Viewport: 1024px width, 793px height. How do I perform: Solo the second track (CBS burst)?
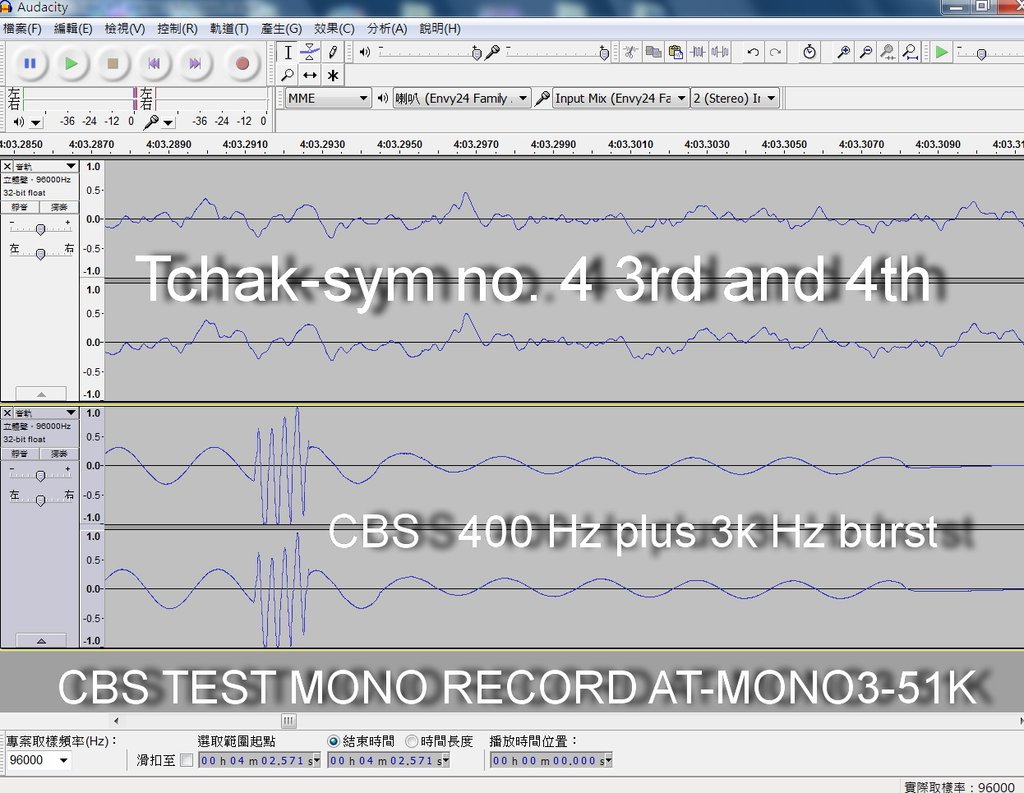click(x=59, y=453)
